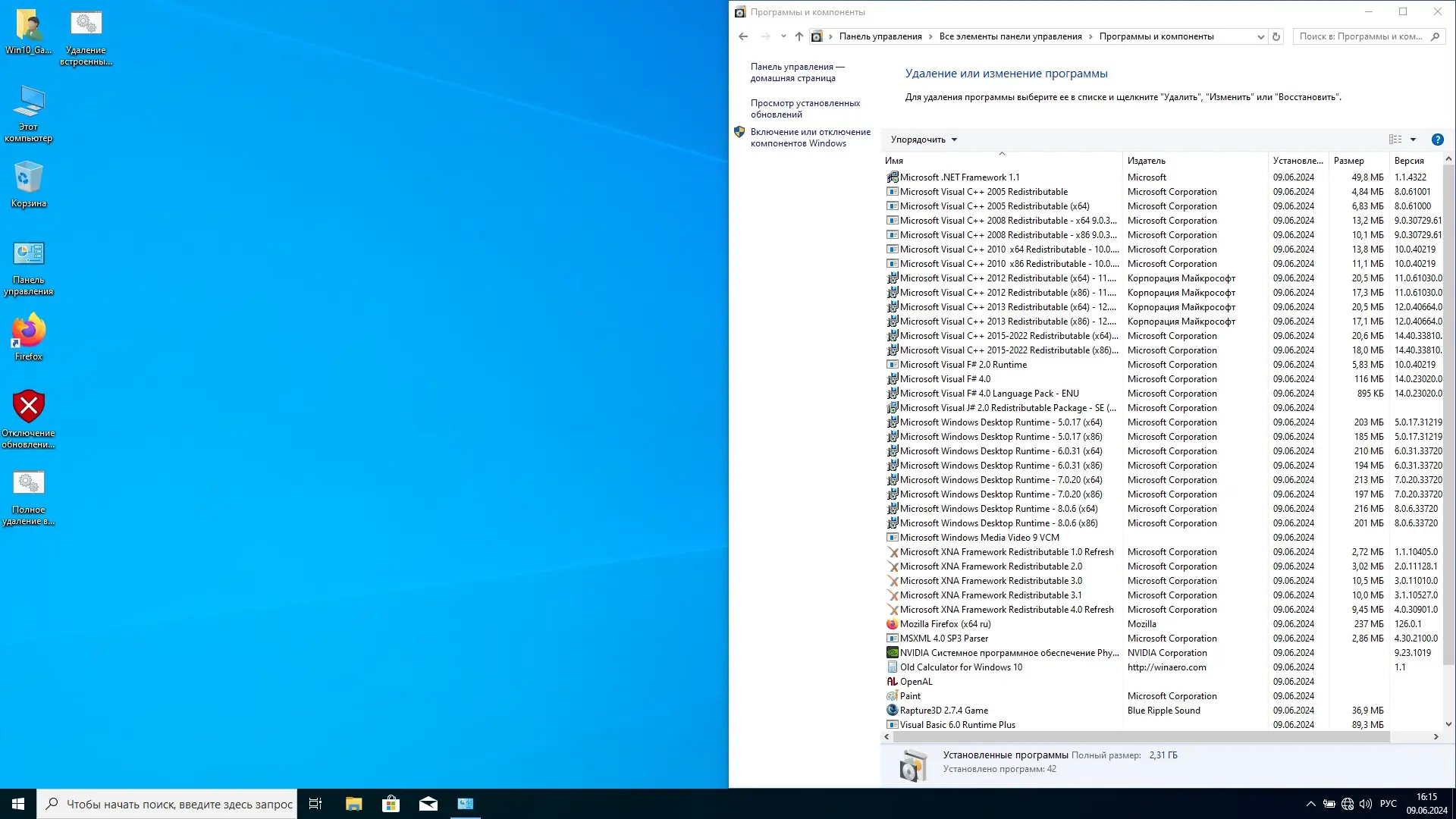1456x819 pixels.
Task: Open Панель управления from the desktop
Action: 28,265
